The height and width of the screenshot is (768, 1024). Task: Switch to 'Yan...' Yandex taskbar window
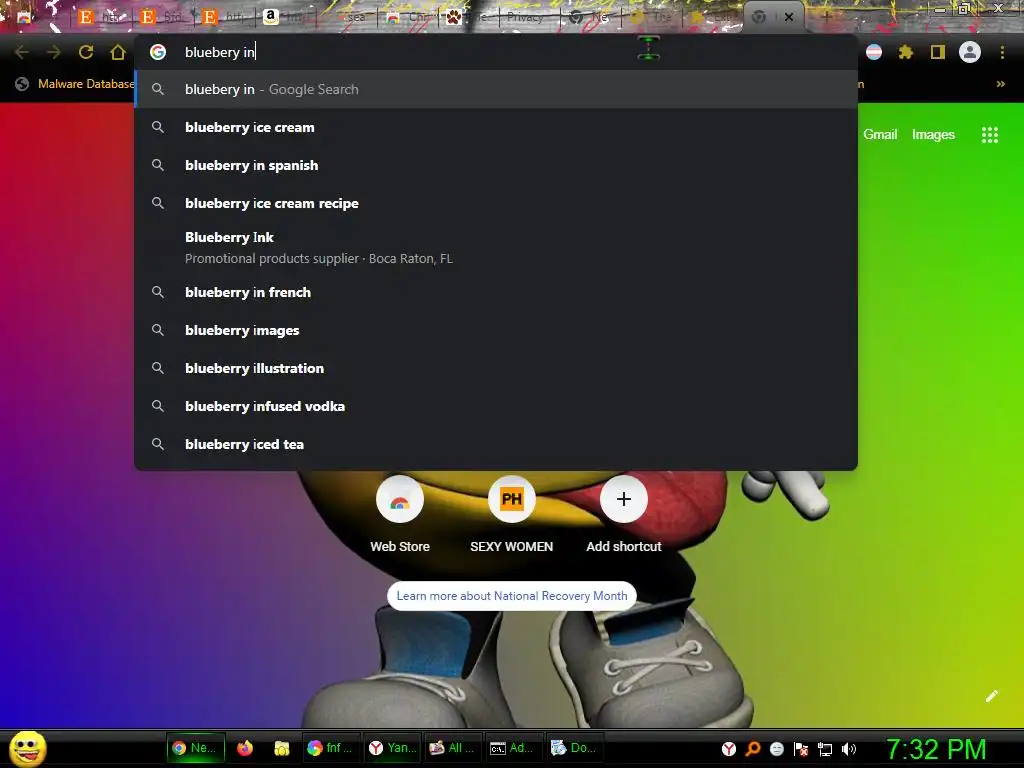click(x=392, y=748)
